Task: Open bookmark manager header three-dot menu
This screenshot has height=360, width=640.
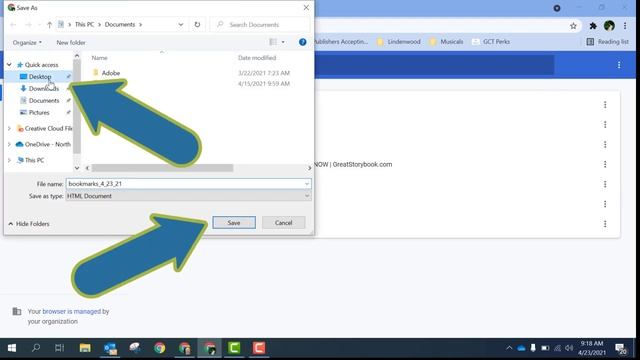Action: point(619,65)
